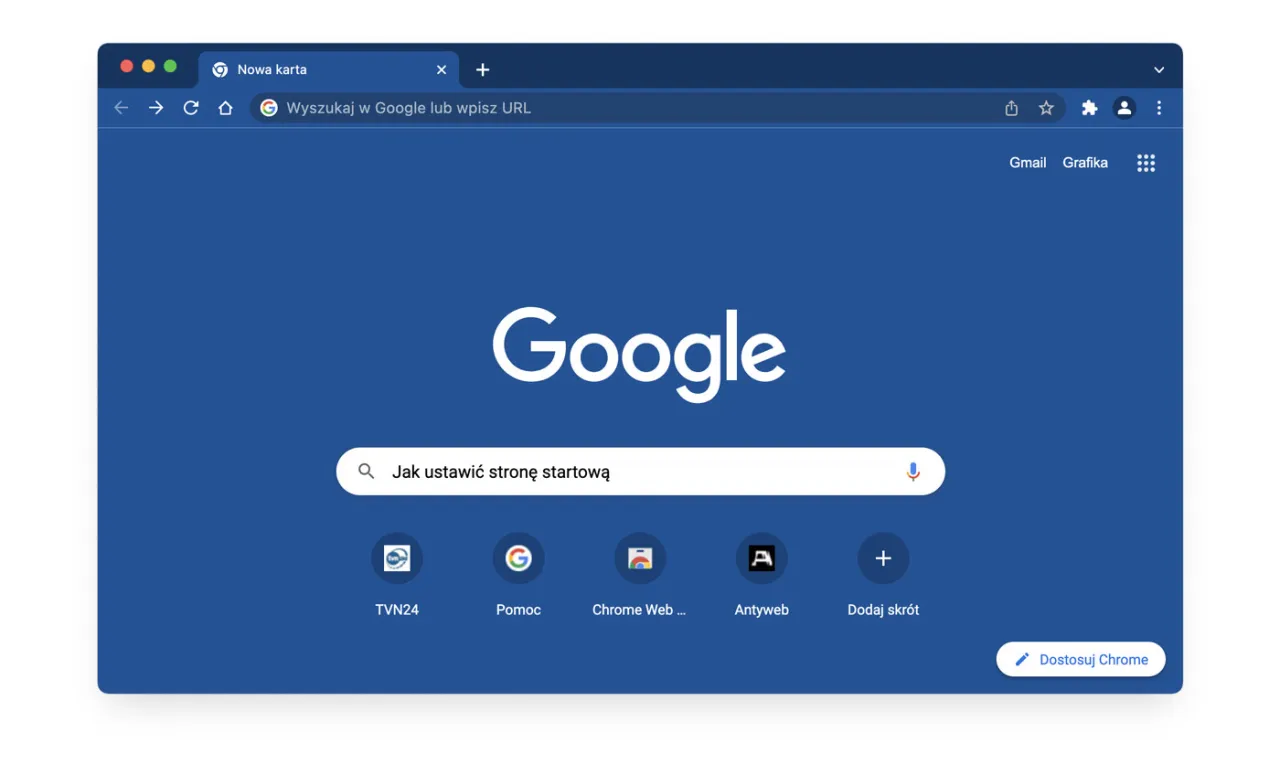
Task: Open the three-dot Chrome menu
Action: 1158,107
